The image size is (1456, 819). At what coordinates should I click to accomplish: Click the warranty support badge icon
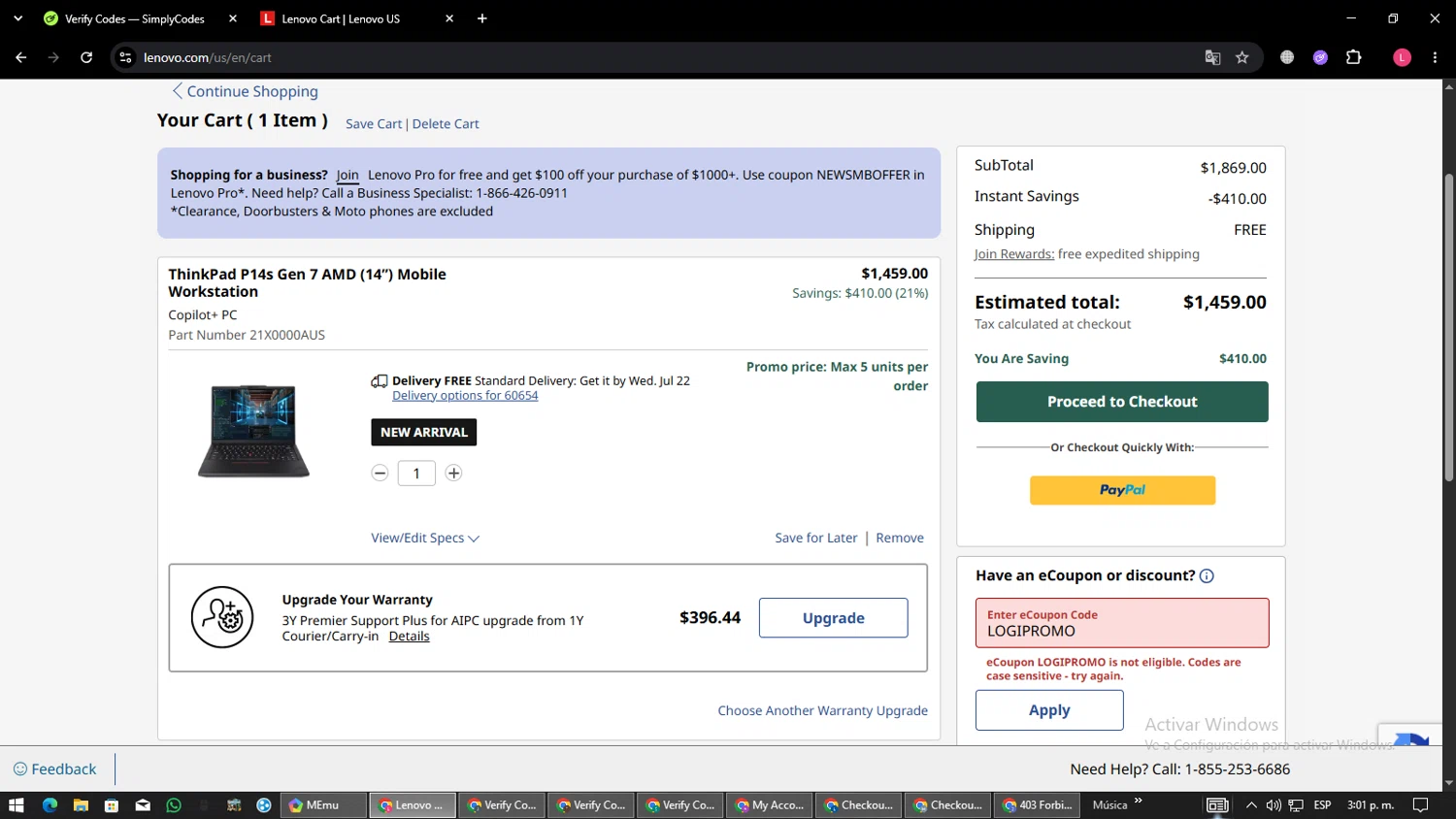click(x=222, y=617)
